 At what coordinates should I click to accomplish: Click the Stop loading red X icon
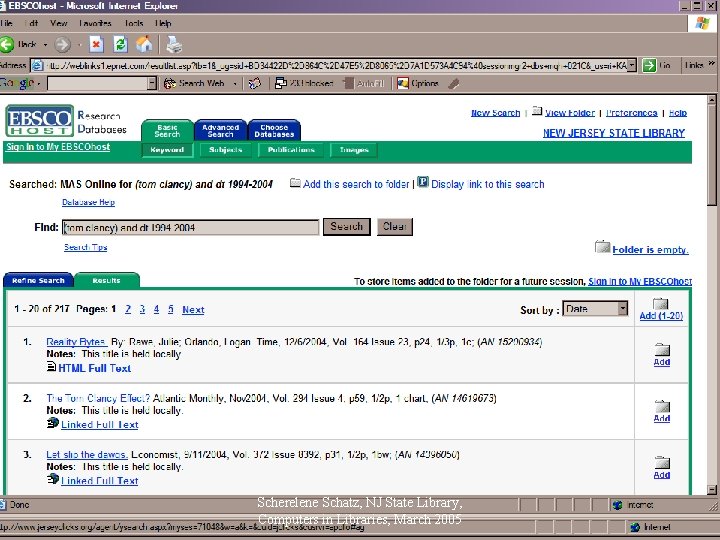(96, 45)
